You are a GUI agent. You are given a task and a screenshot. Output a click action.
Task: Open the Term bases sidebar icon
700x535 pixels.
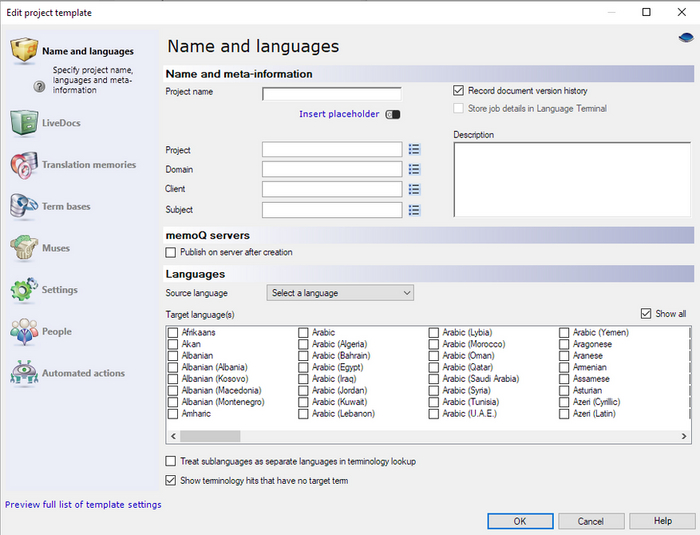[23, 207]
